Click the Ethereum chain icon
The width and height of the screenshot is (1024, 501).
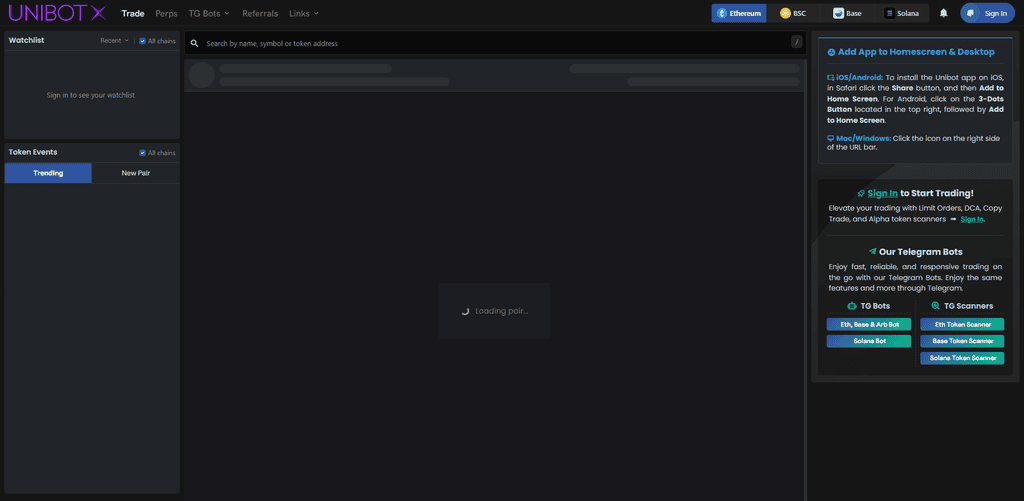[x=722, y=13]
